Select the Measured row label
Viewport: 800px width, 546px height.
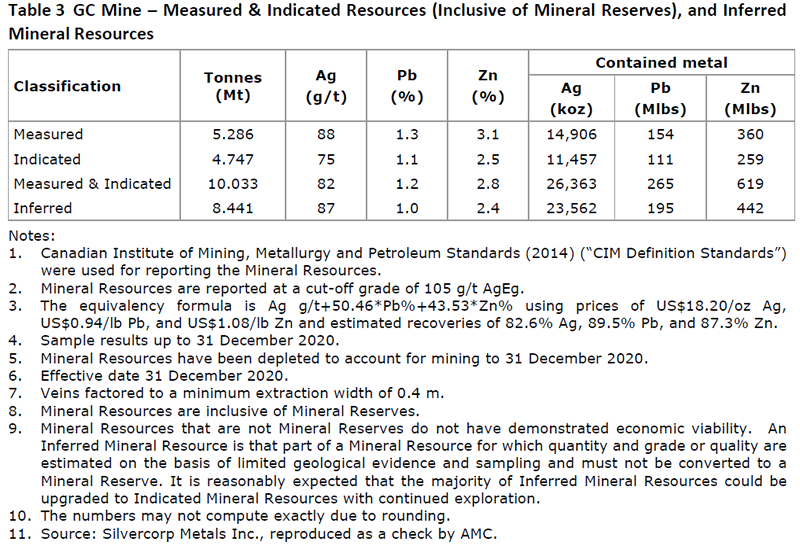pos(48,134)
